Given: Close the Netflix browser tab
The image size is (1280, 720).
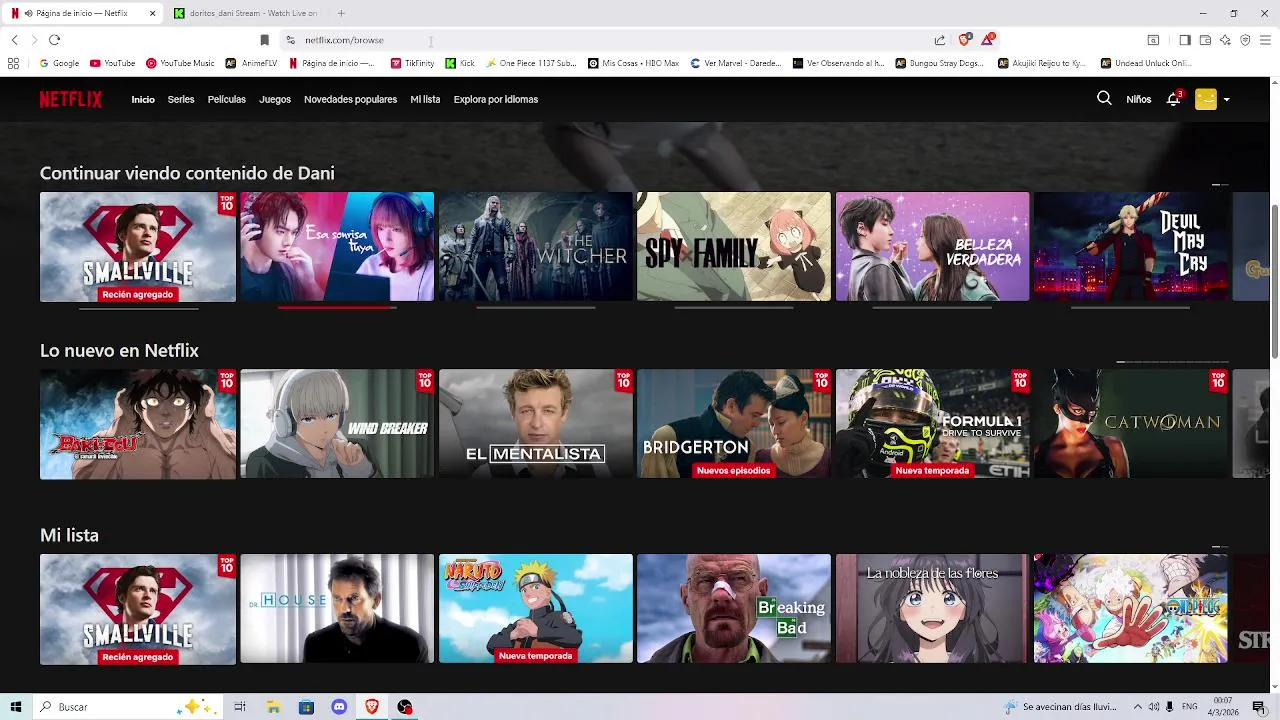Looking at the screenshot, I should pyautogui.click(x=153, y=13).
